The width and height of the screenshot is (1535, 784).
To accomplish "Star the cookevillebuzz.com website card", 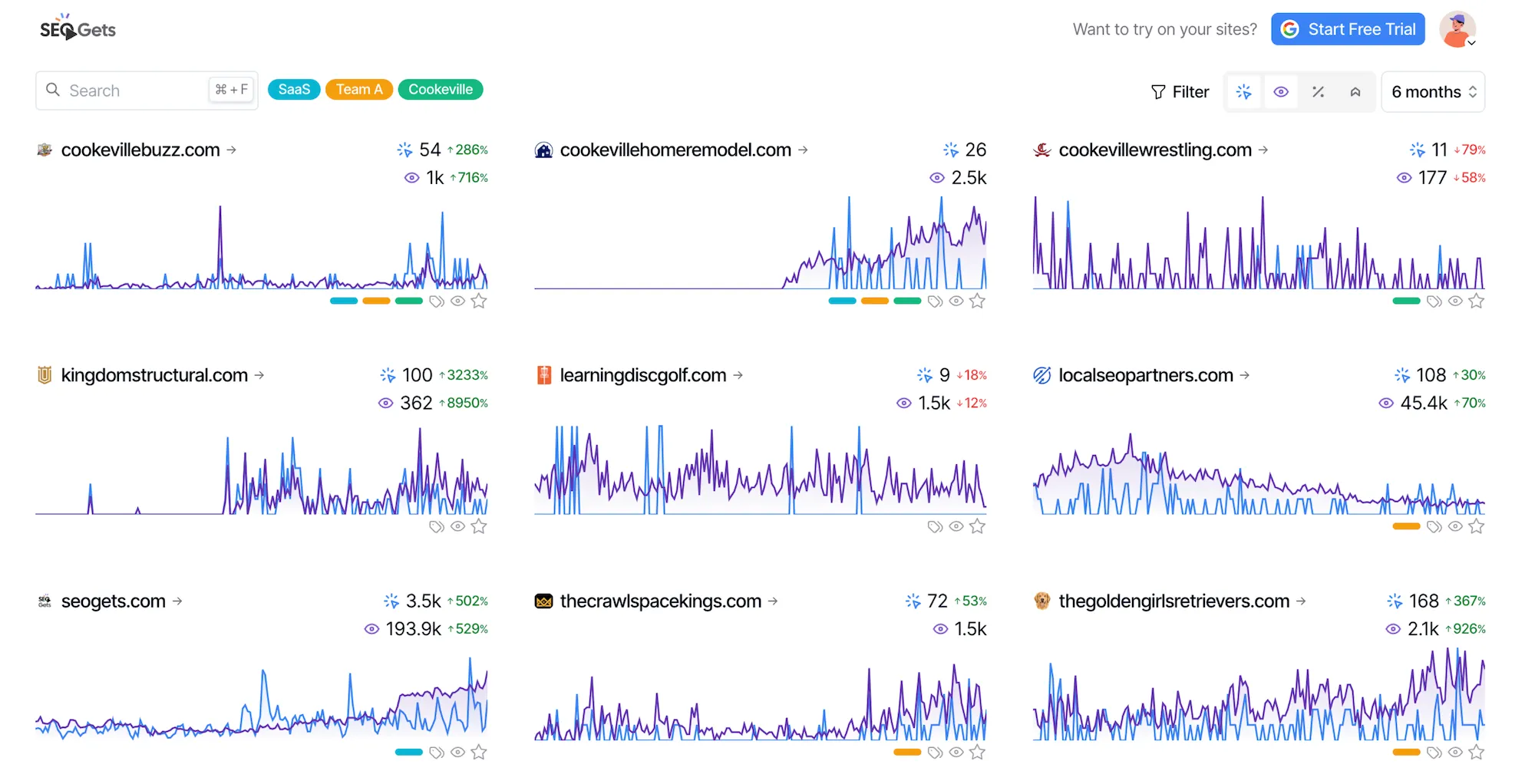I will 479,301.
